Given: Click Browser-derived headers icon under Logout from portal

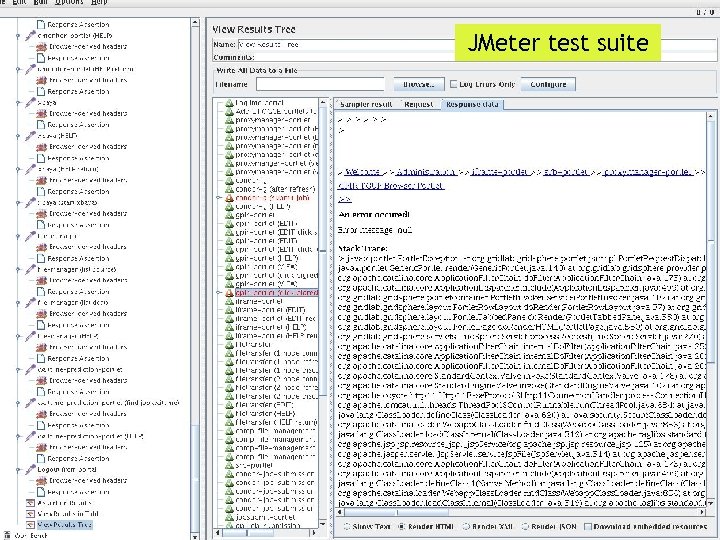Looking at the screenshot, I should 41,480.
